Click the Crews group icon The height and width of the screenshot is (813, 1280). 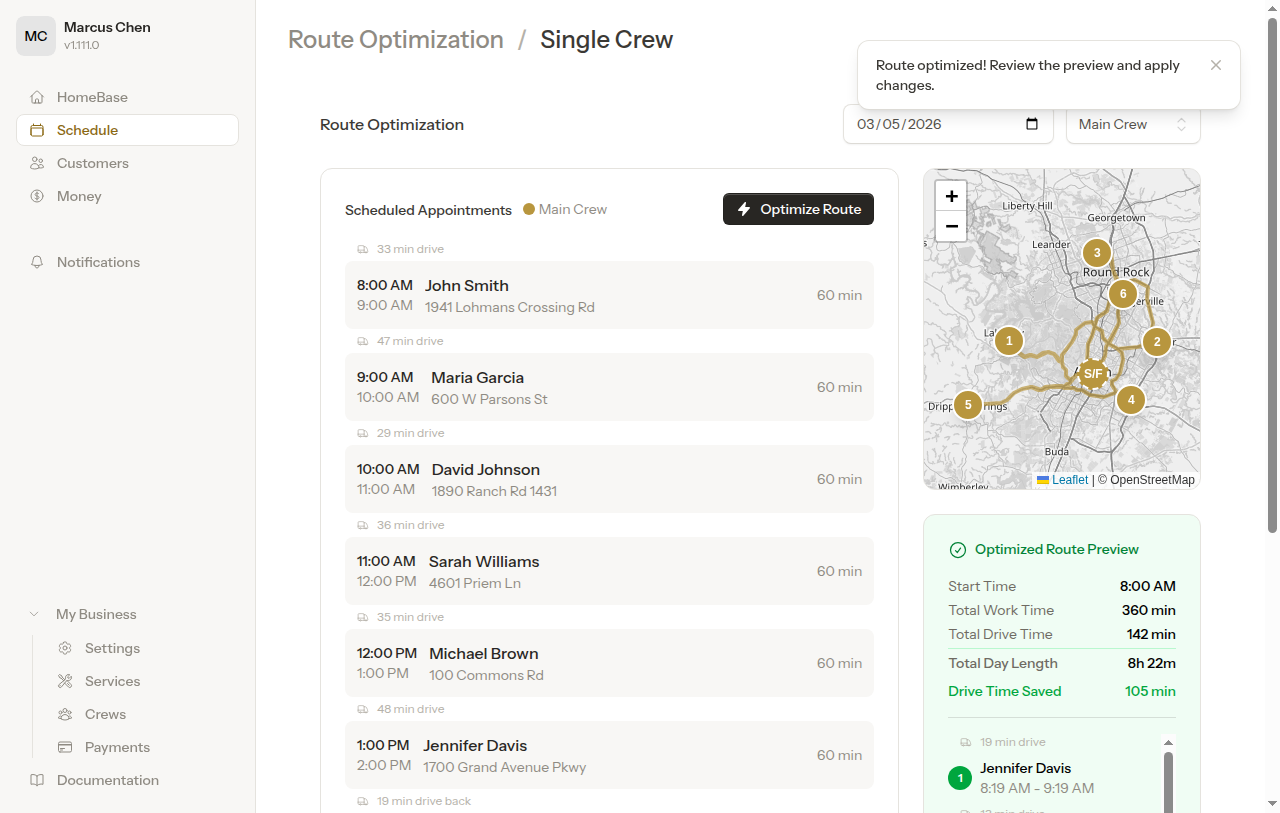[x=65, y=714]
